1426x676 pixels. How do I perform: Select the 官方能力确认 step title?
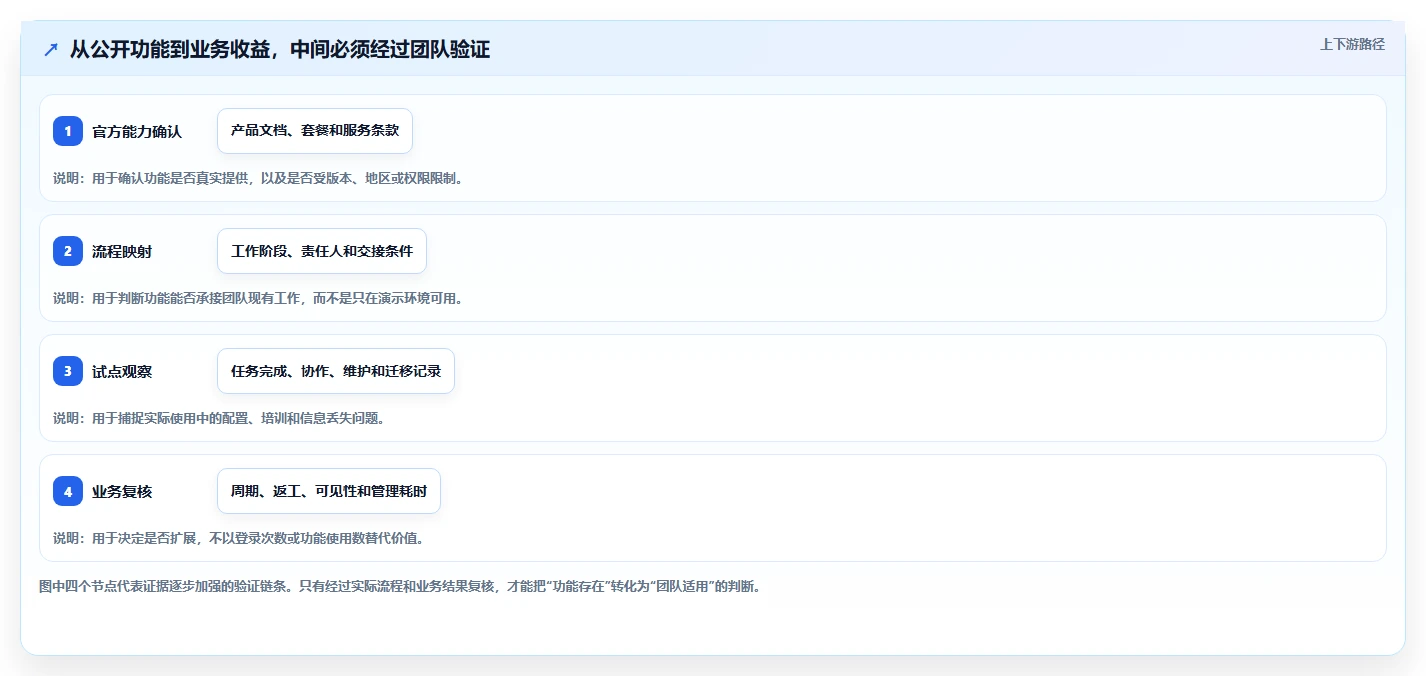pos(137,131)
